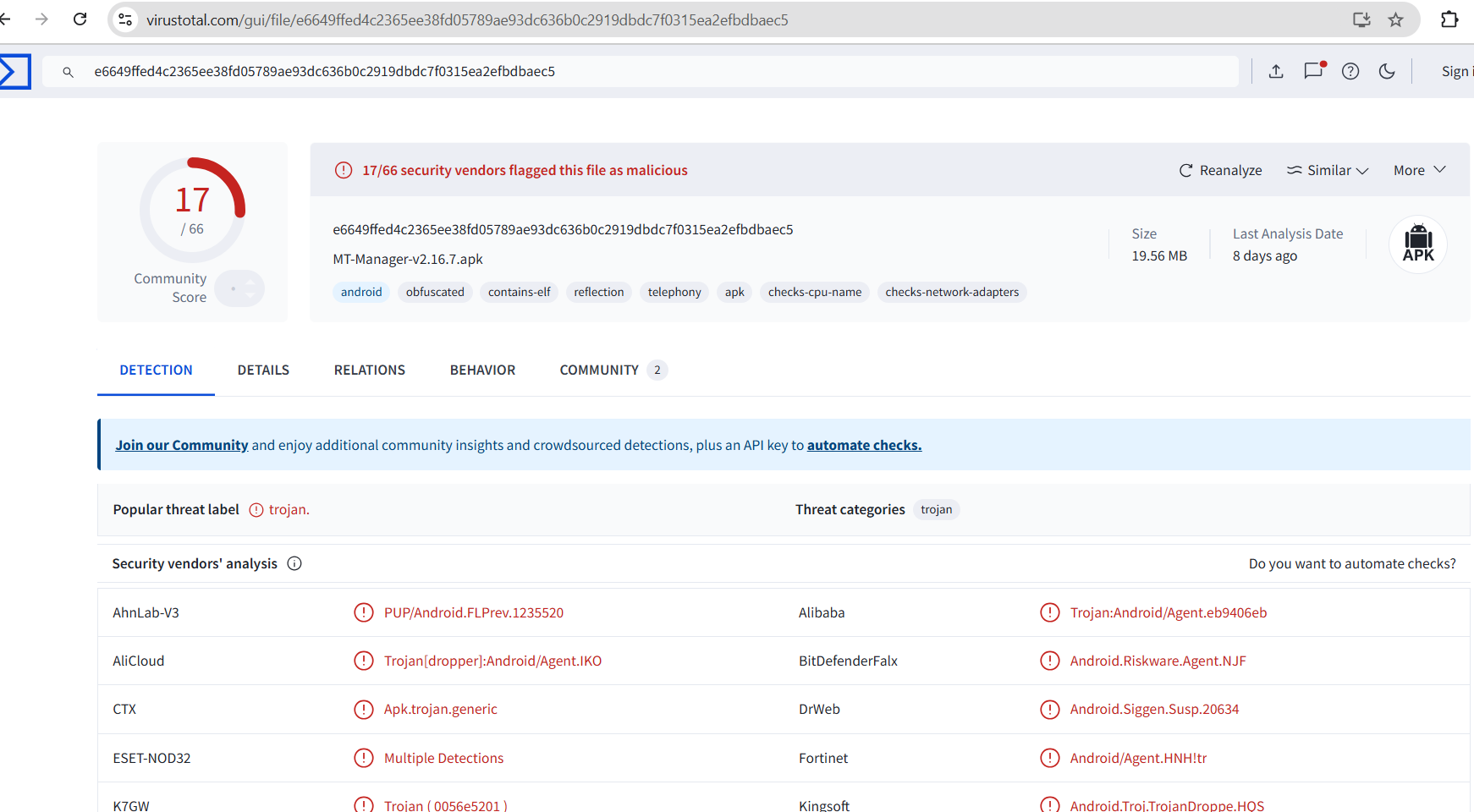
Task: Click Trojan[dropper]:Android/Agent.IKO detection text
Action: coord(492,661)
